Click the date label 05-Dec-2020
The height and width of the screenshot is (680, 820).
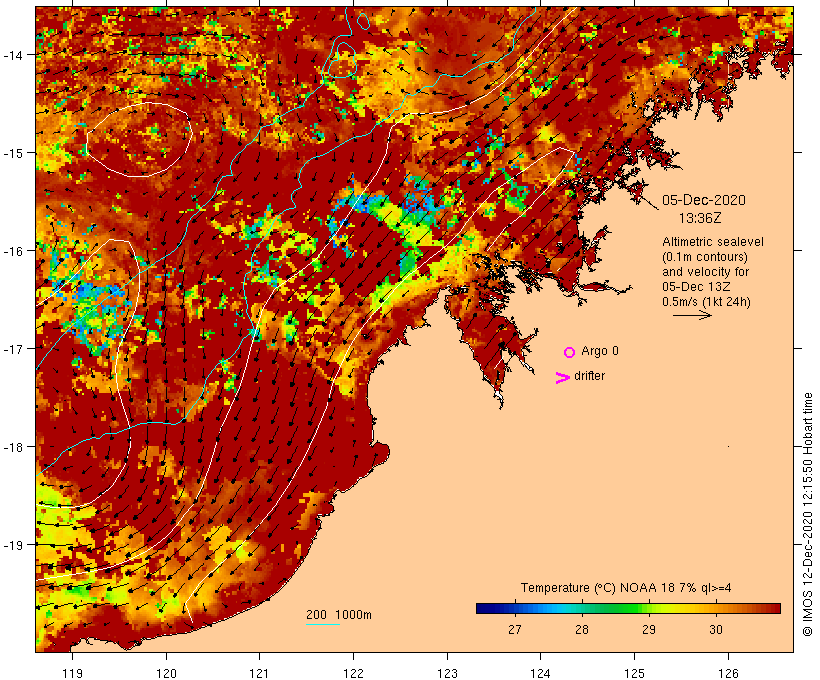[x=704, y=200]
